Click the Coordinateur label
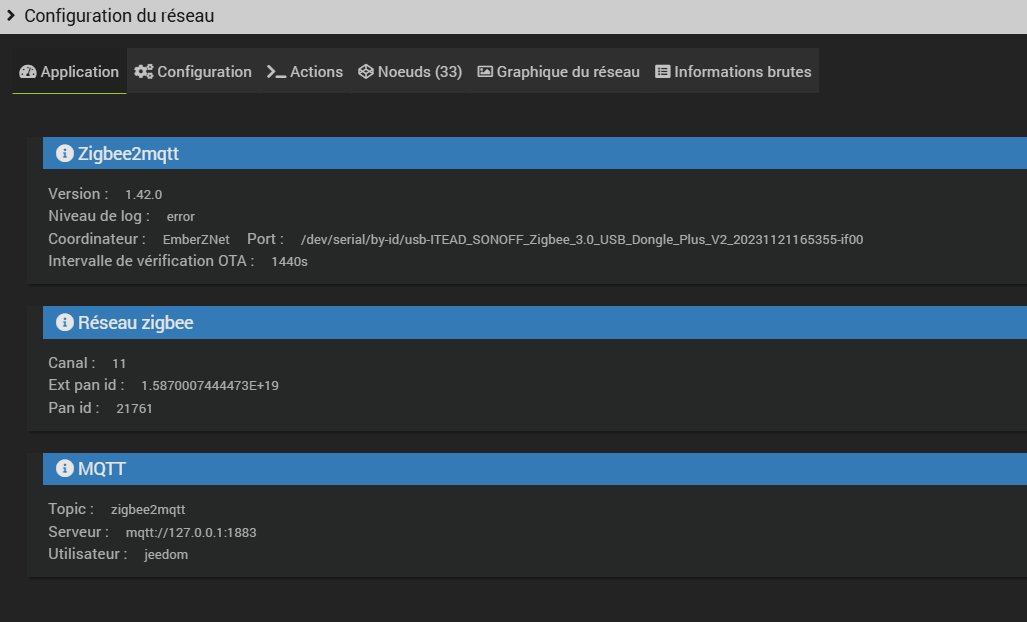The image size is (1027, 622). (x=97, y=239)
